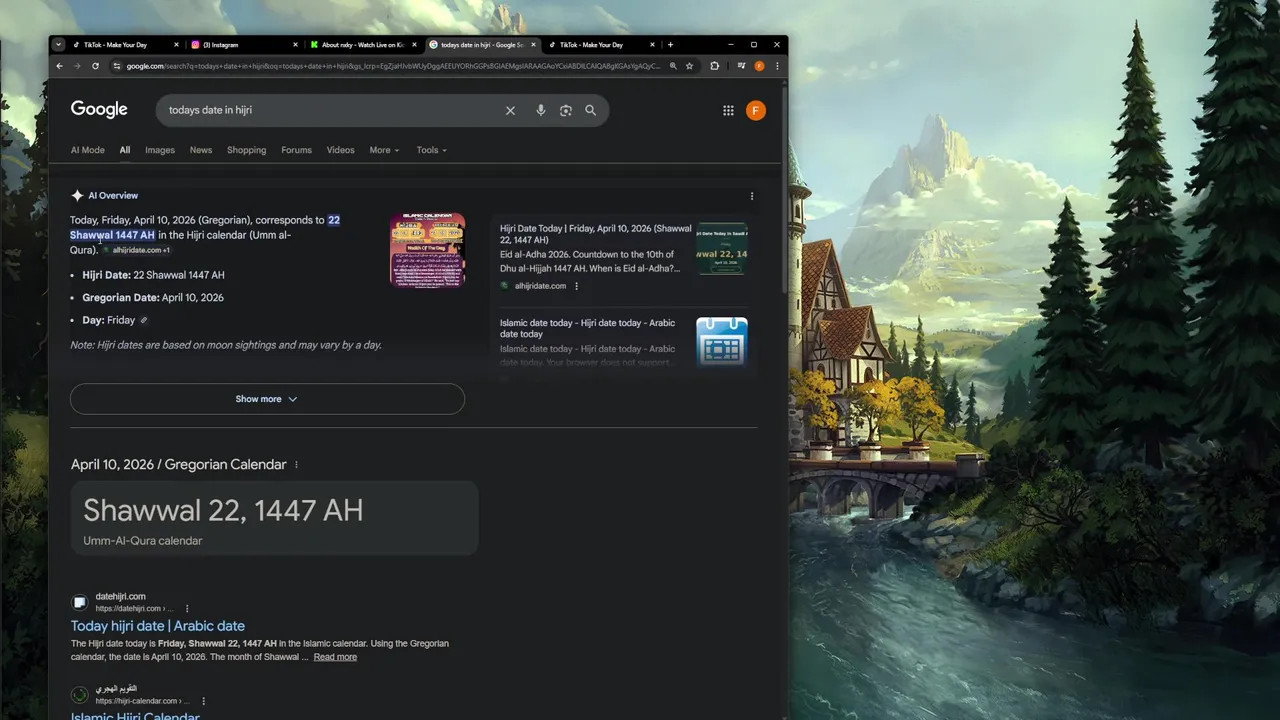Select the Forums search filter
The height and width of the screenshot is (720, 1280).
pyautogui.click(x=296, y=150)
